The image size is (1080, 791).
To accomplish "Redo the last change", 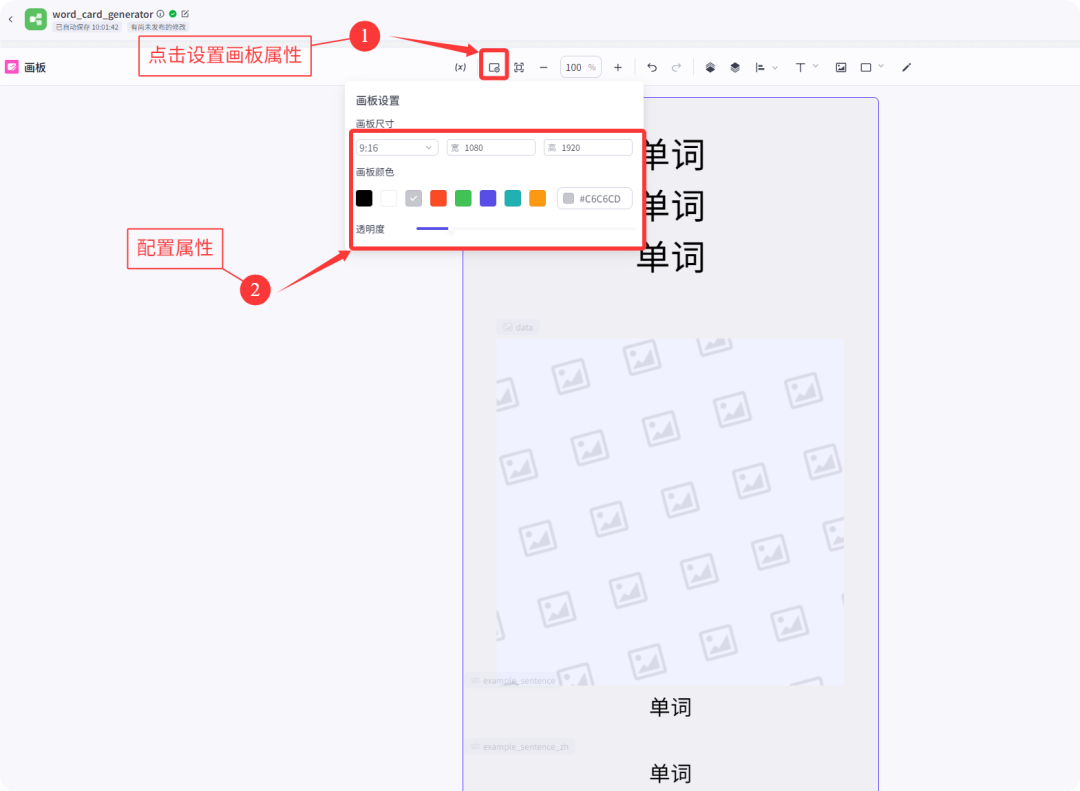I will [x=676, y=67].
